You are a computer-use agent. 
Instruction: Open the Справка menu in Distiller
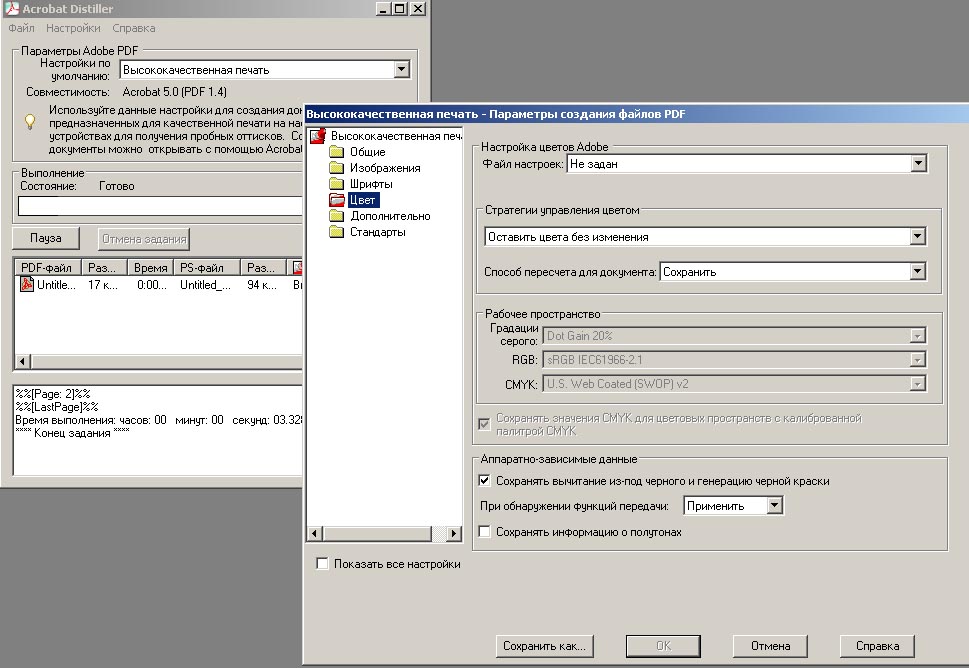(x=133, y=28)
